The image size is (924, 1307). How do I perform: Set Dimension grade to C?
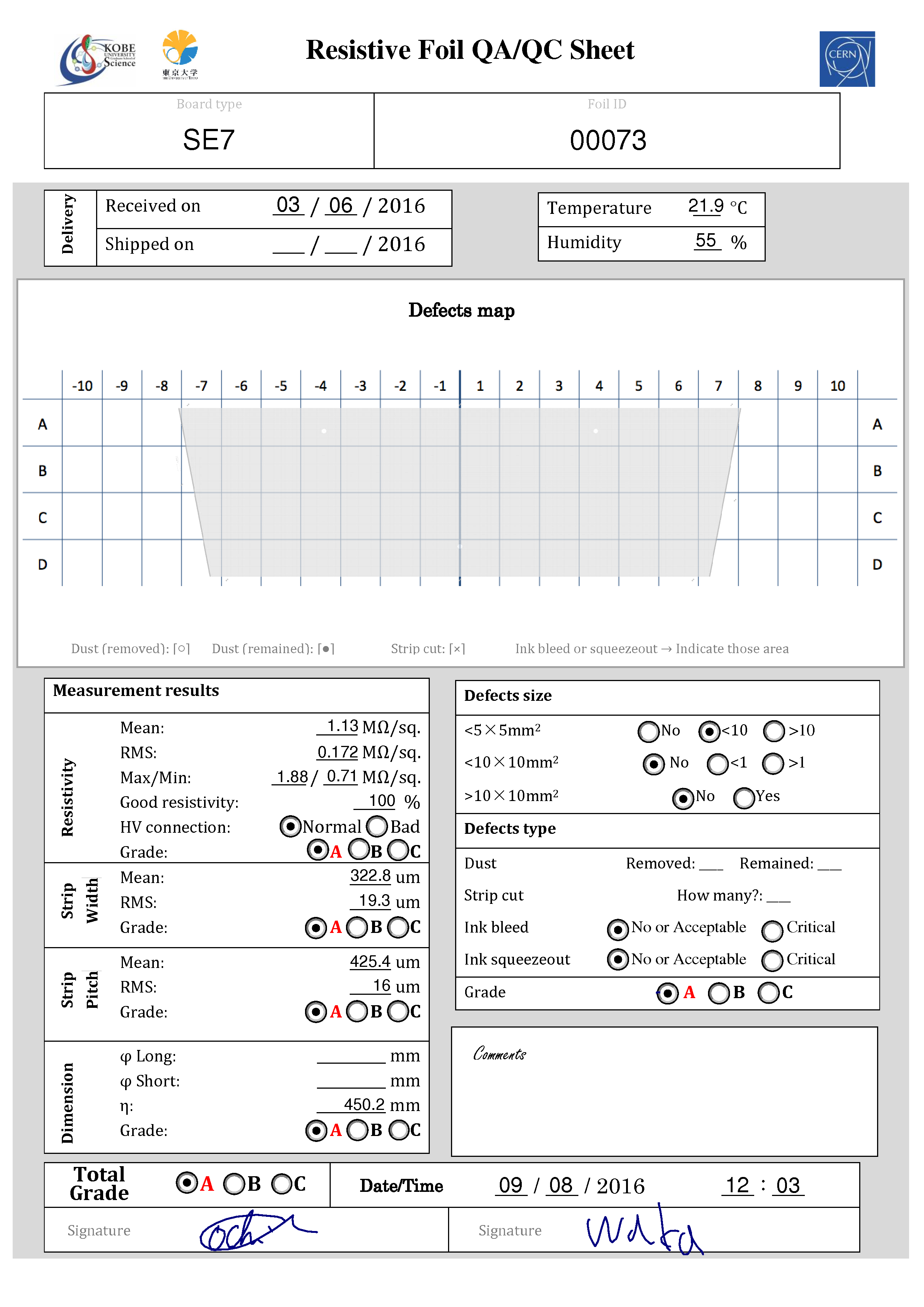pos(399,1130)
